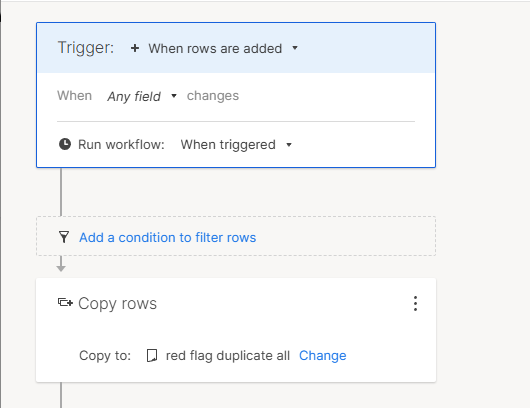Click the Copy rows action icon
This screenshot has height=408, width=530.
[x=65, y=302]
